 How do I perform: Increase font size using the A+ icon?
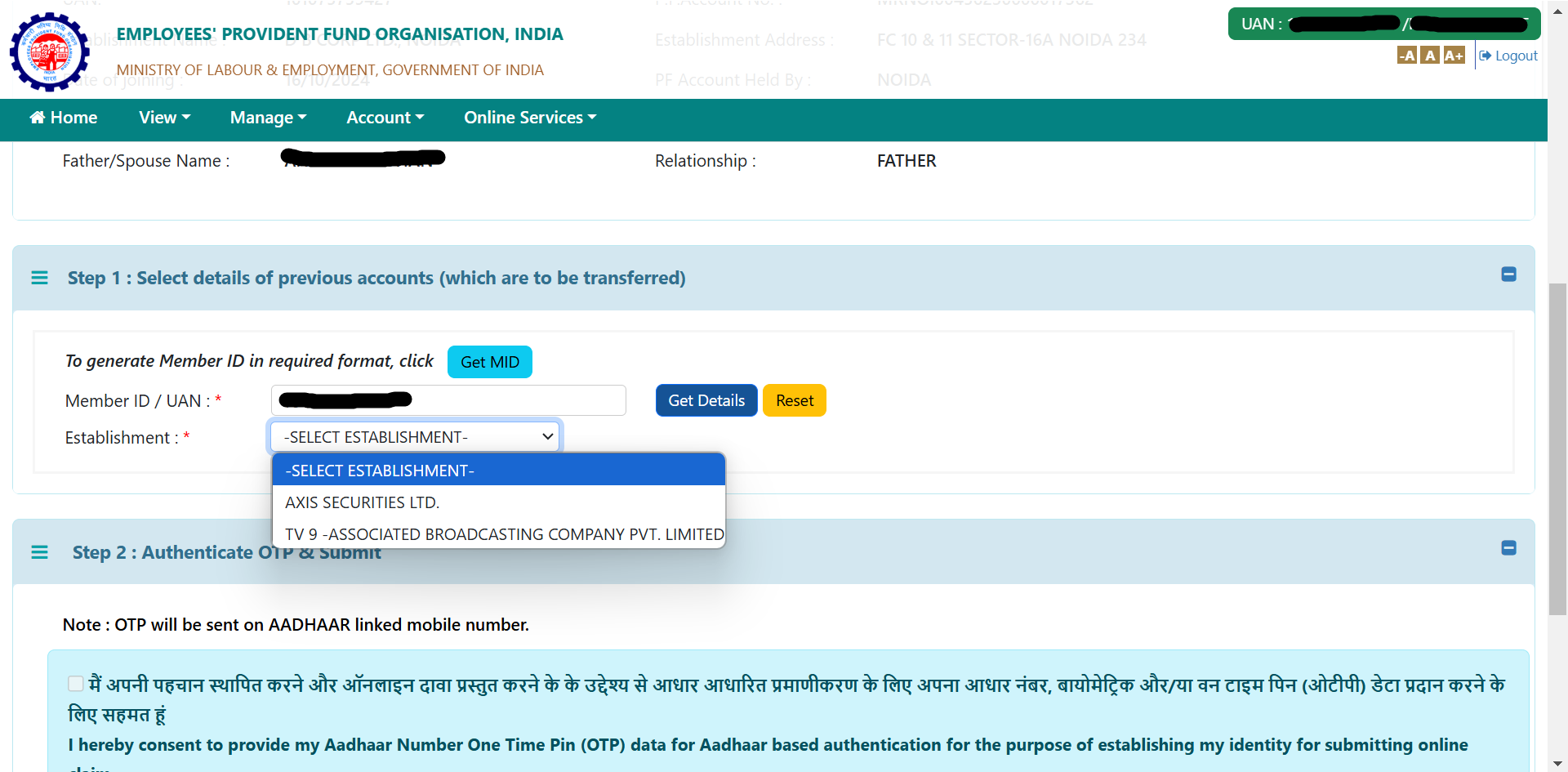point(1454,55)
